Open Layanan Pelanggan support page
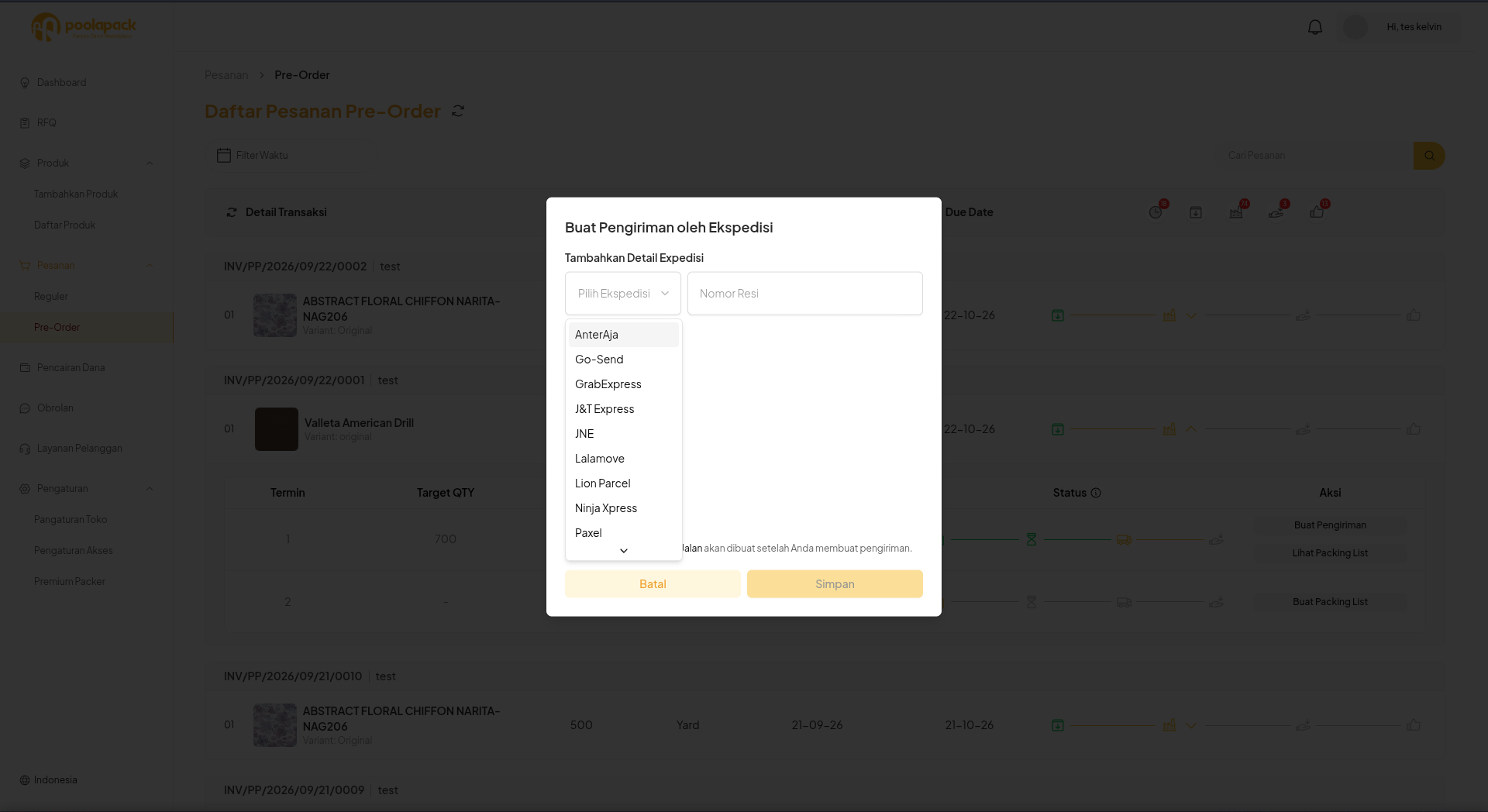1488x812 pixels. pyautogui.click(x=79, y=449)
